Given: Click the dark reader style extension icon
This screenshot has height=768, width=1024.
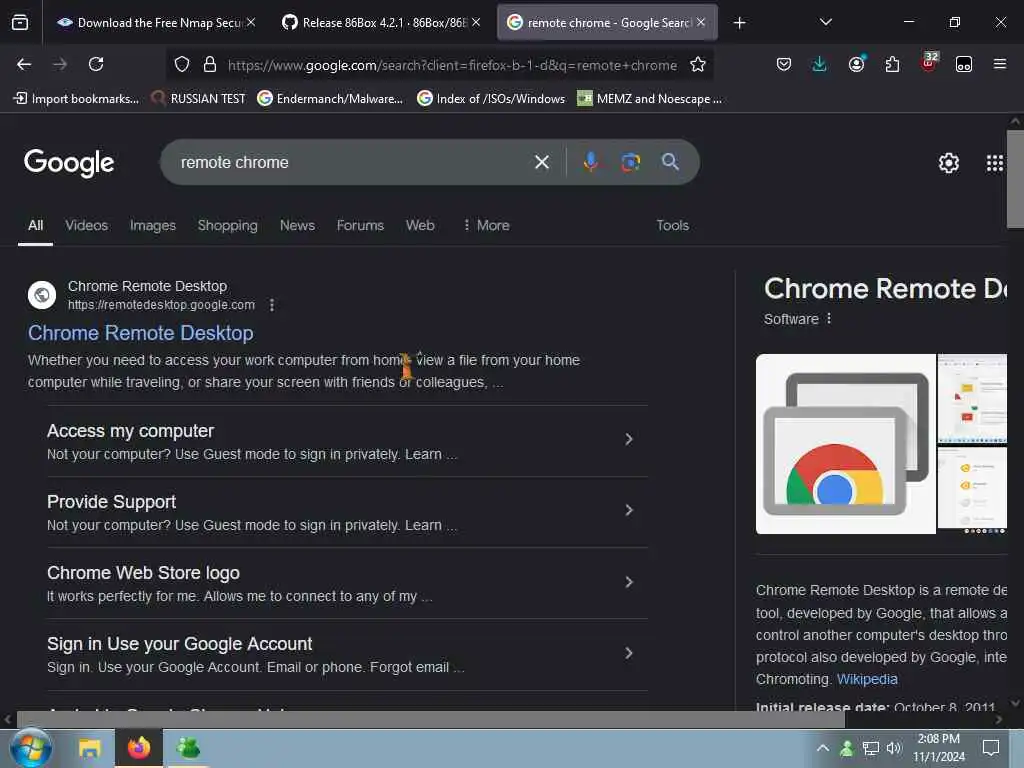Looking at the screenshot, I should pos(964,64).
